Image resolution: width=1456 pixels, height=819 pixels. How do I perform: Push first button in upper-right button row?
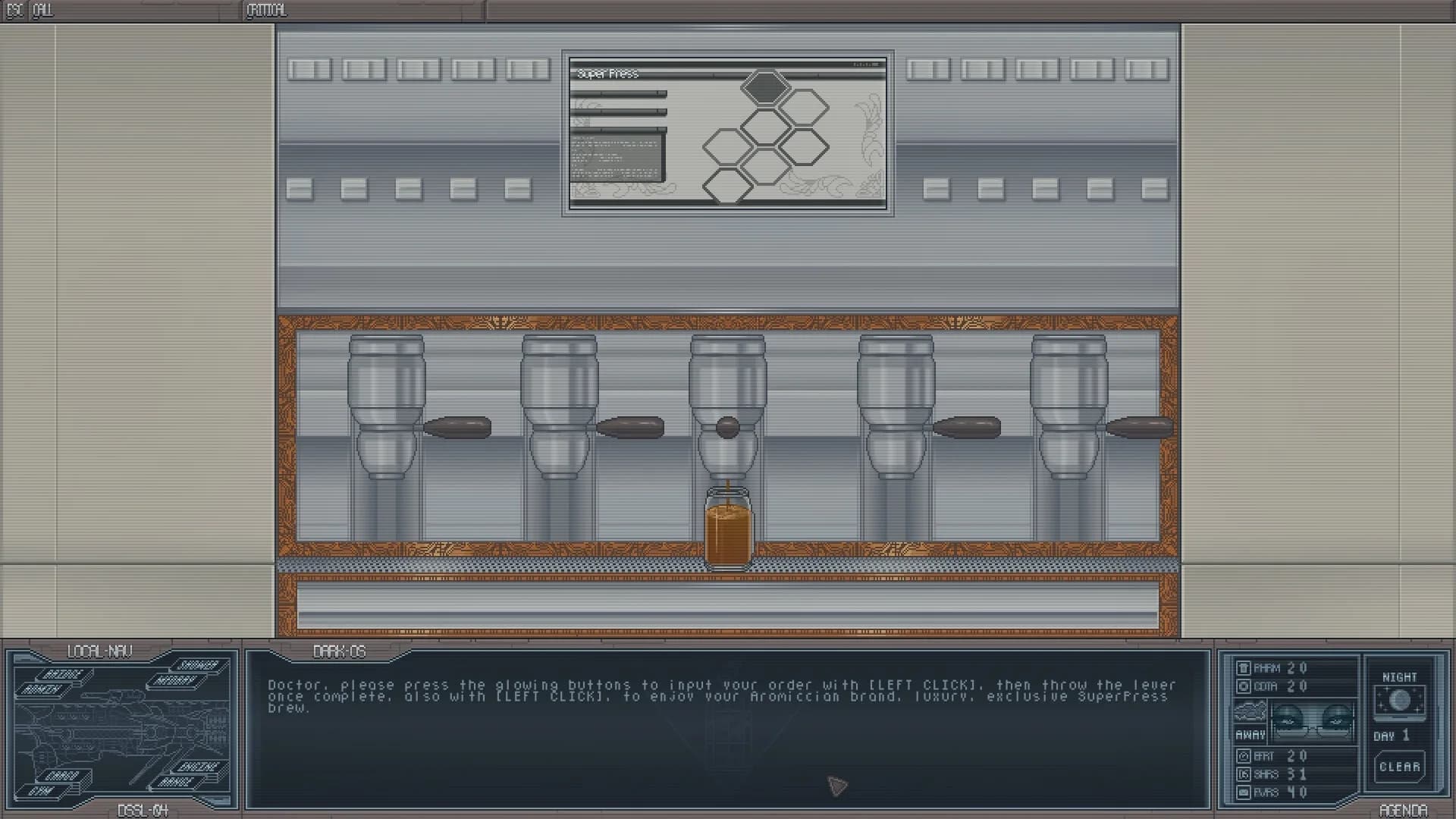(x=928, y=70)
